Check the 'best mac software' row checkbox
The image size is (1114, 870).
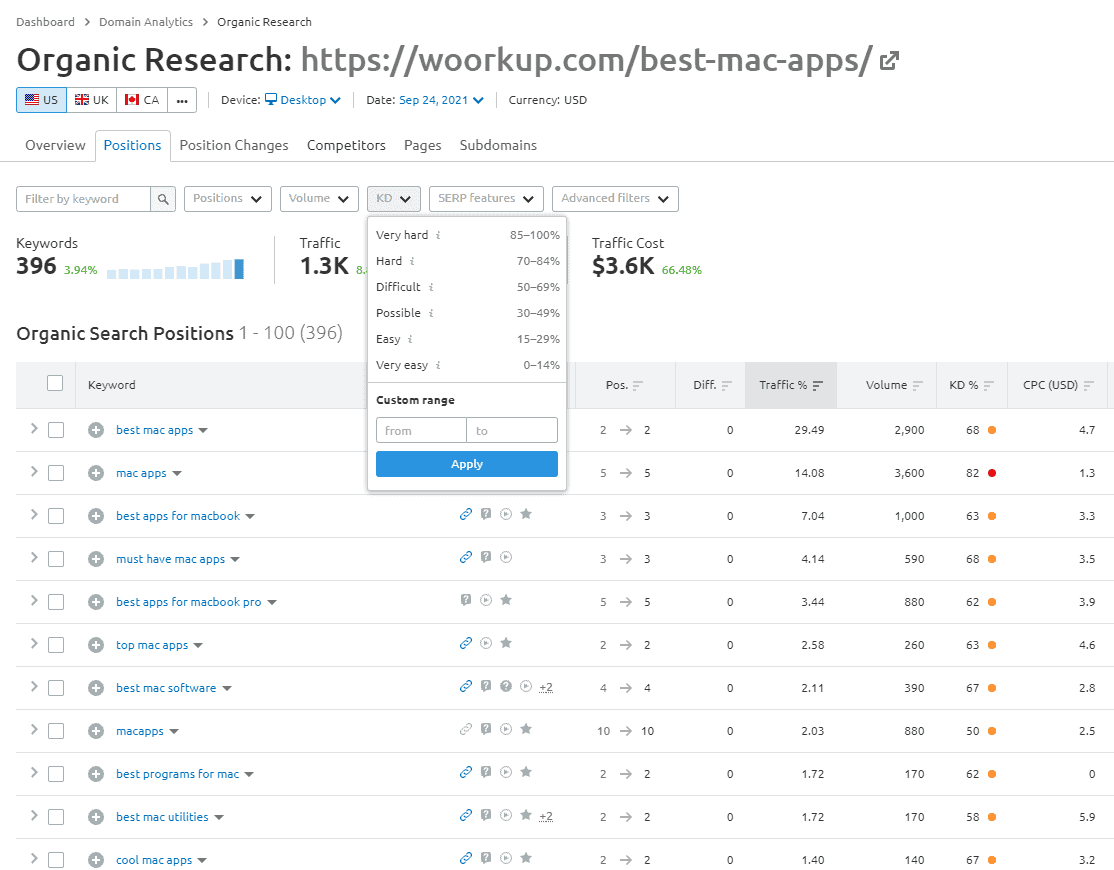(x=56, y=688)
